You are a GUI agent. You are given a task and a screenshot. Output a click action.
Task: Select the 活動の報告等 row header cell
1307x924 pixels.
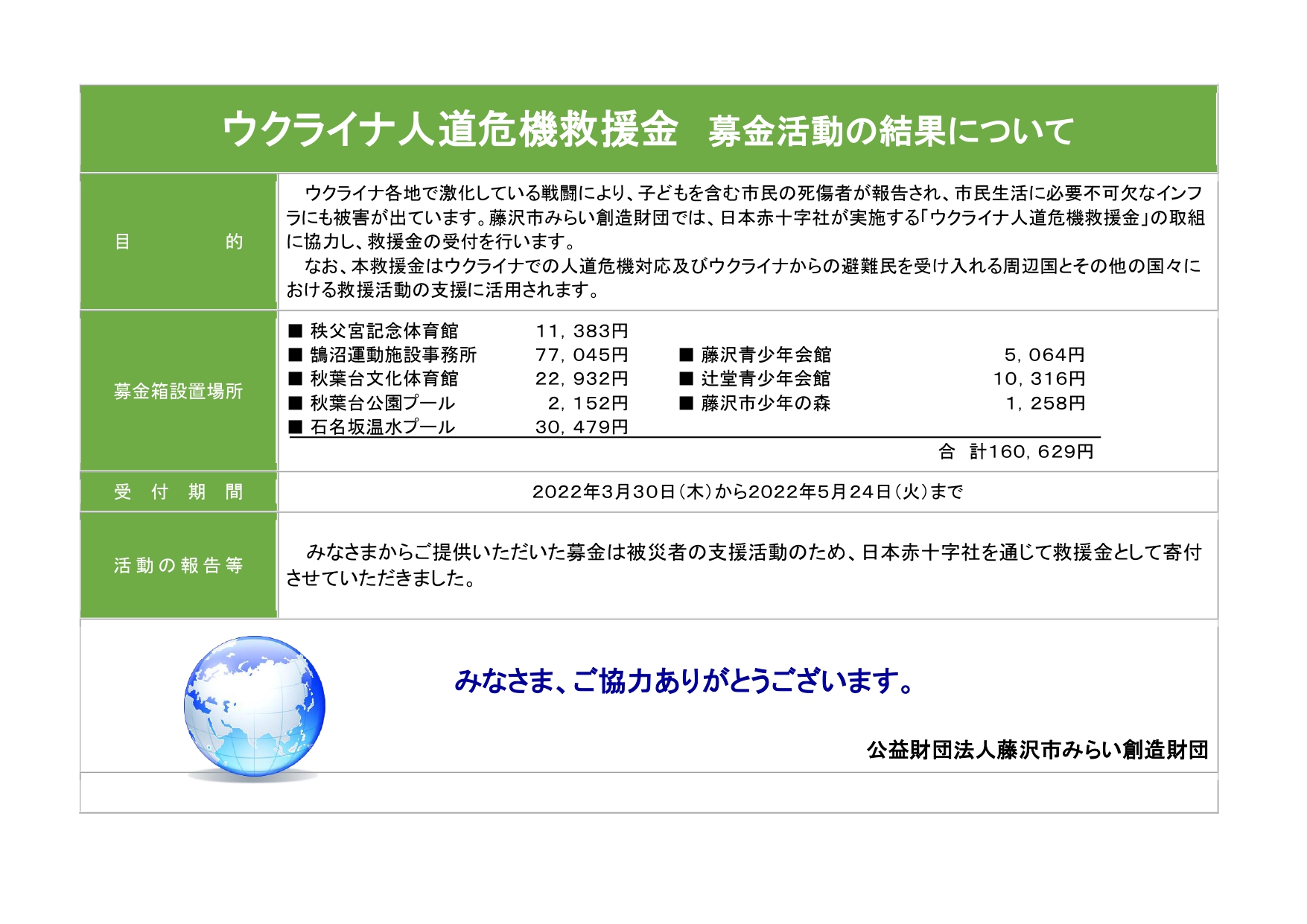179,566
